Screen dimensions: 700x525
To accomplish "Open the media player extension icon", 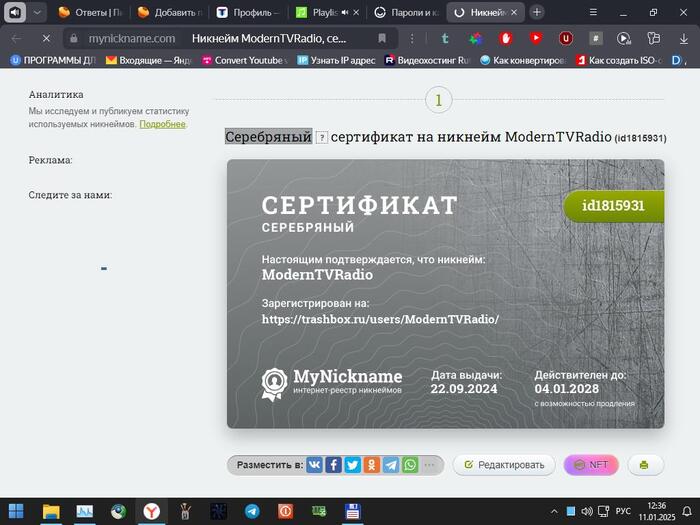I will tap(624, 39).
